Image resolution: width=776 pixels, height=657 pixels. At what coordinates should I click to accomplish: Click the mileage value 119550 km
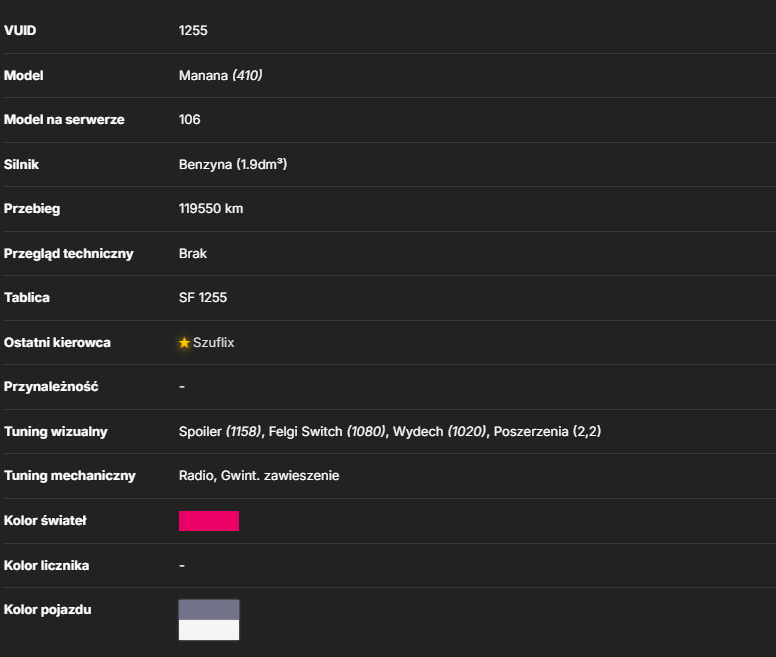tap(211, 209)
